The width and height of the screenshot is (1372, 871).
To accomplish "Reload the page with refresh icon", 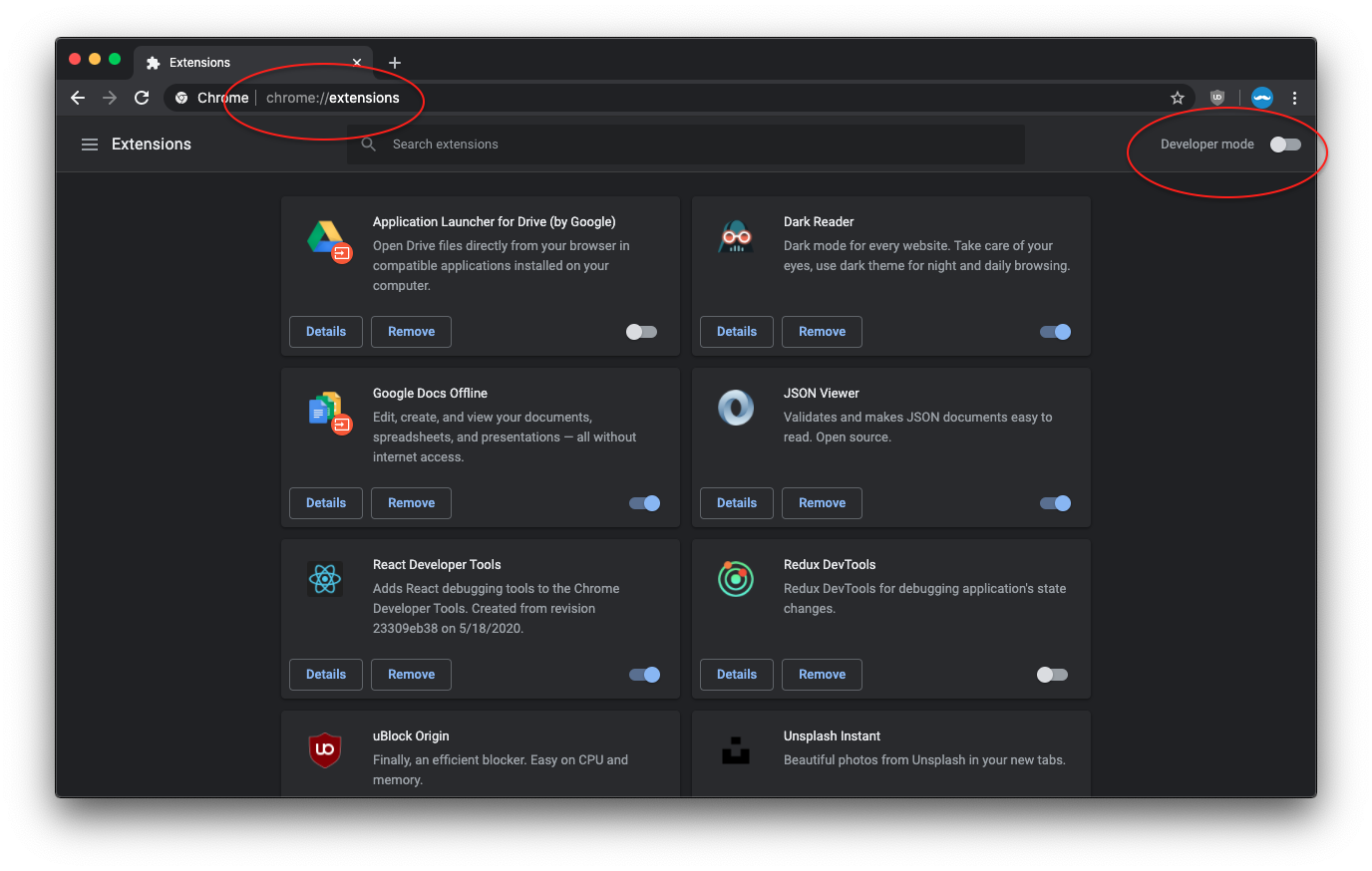I will pos(142,98).
